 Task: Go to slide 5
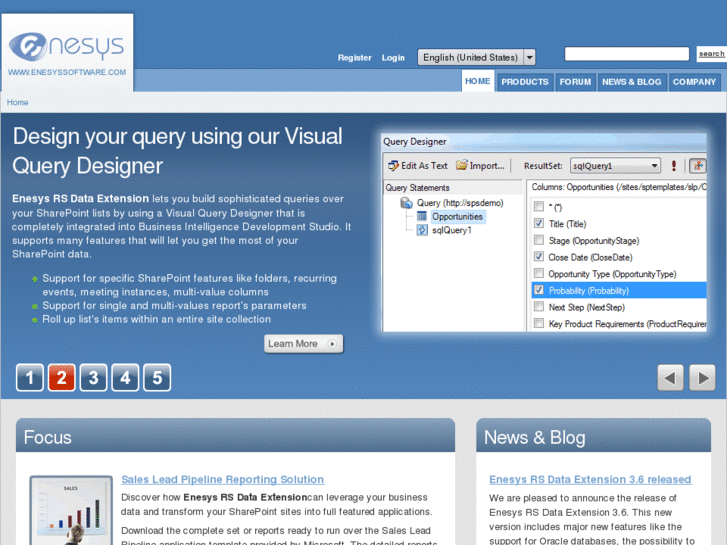coord(157,378)
